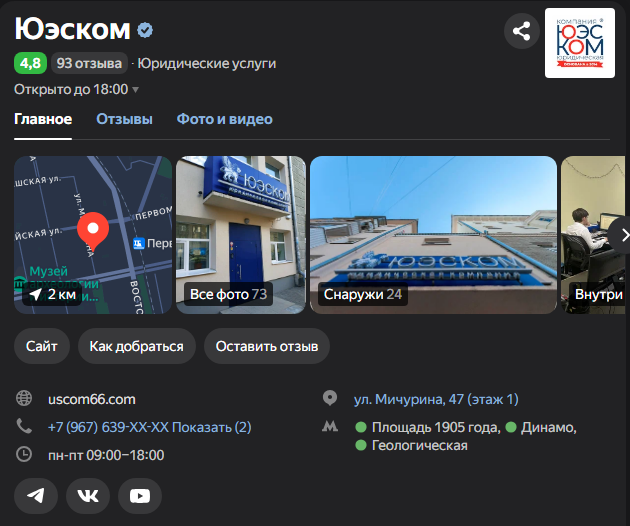Open the Telegram social link

36,495
